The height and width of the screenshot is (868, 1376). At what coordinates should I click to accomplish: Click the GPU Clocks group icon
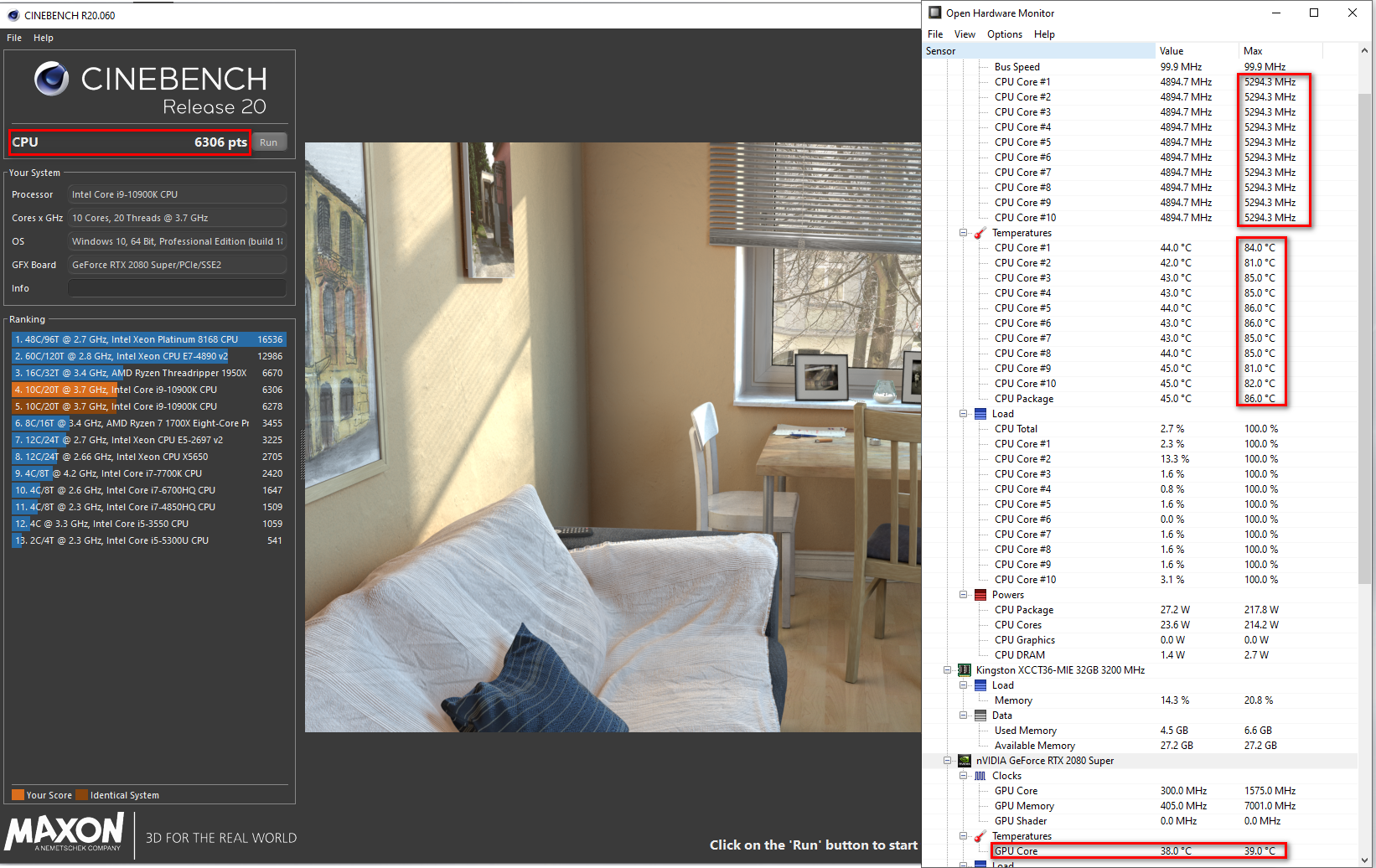980,776
